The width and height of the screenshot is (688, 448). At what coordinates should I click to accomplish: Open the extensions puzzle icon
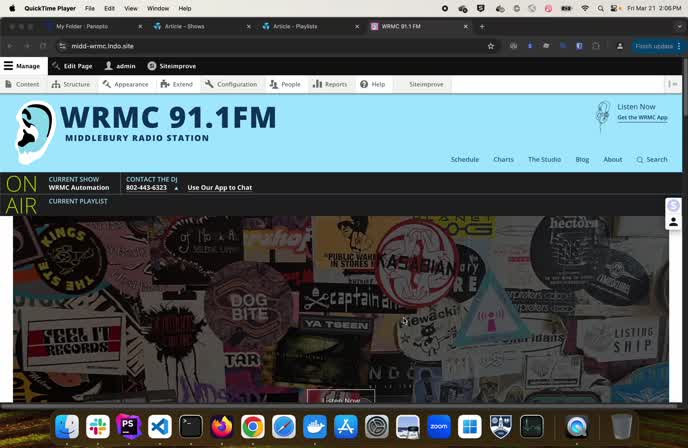pyautogui.click(x=595, y=46)
